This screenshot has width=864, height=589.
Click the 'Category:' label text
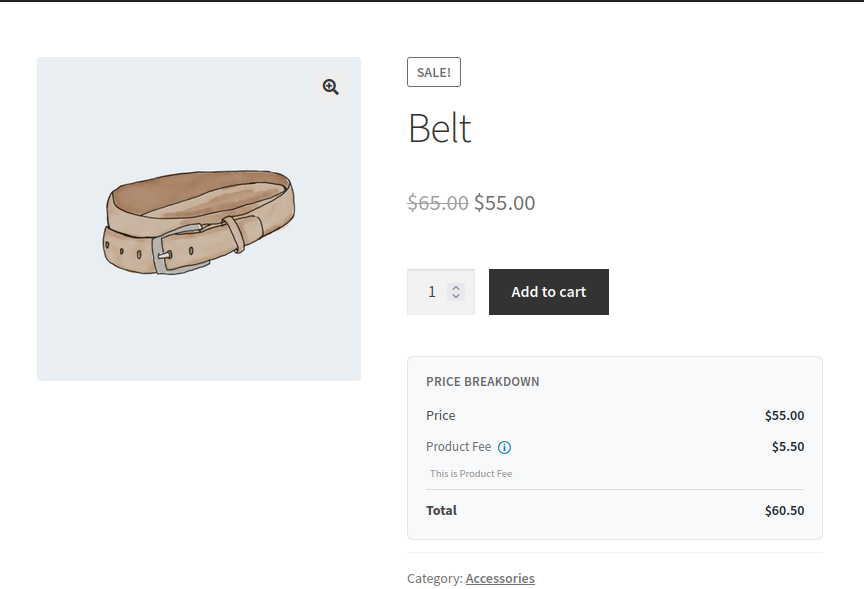[x=434, y=578]
